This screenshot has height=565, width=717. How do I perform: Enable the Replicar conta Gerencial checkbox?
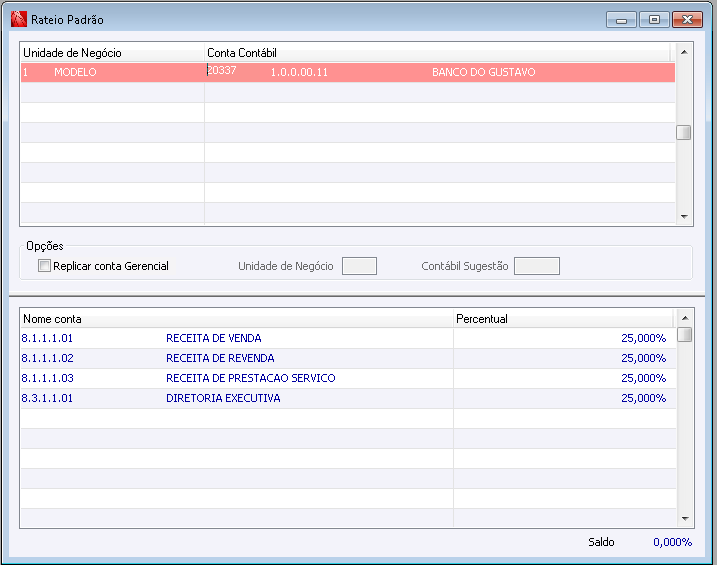44,266
